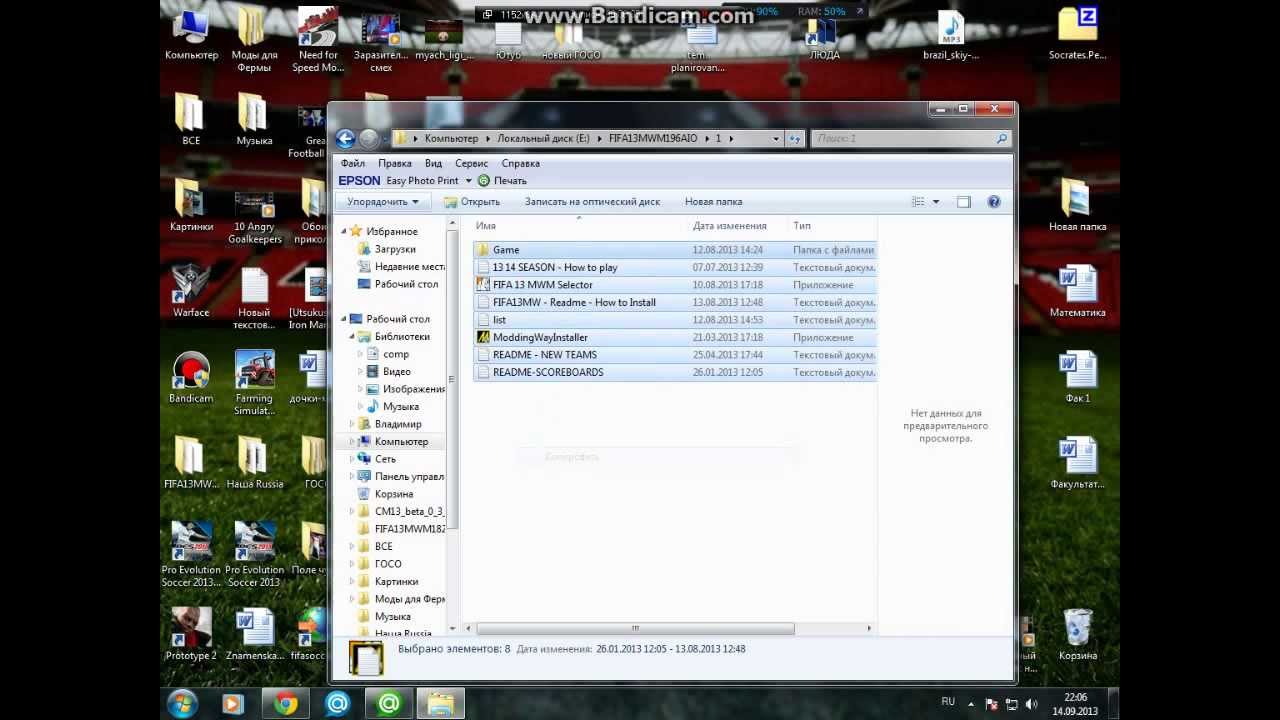The image size is (1280, 720).
Task: Open the Файл menu
Action: tap(353, 163)
